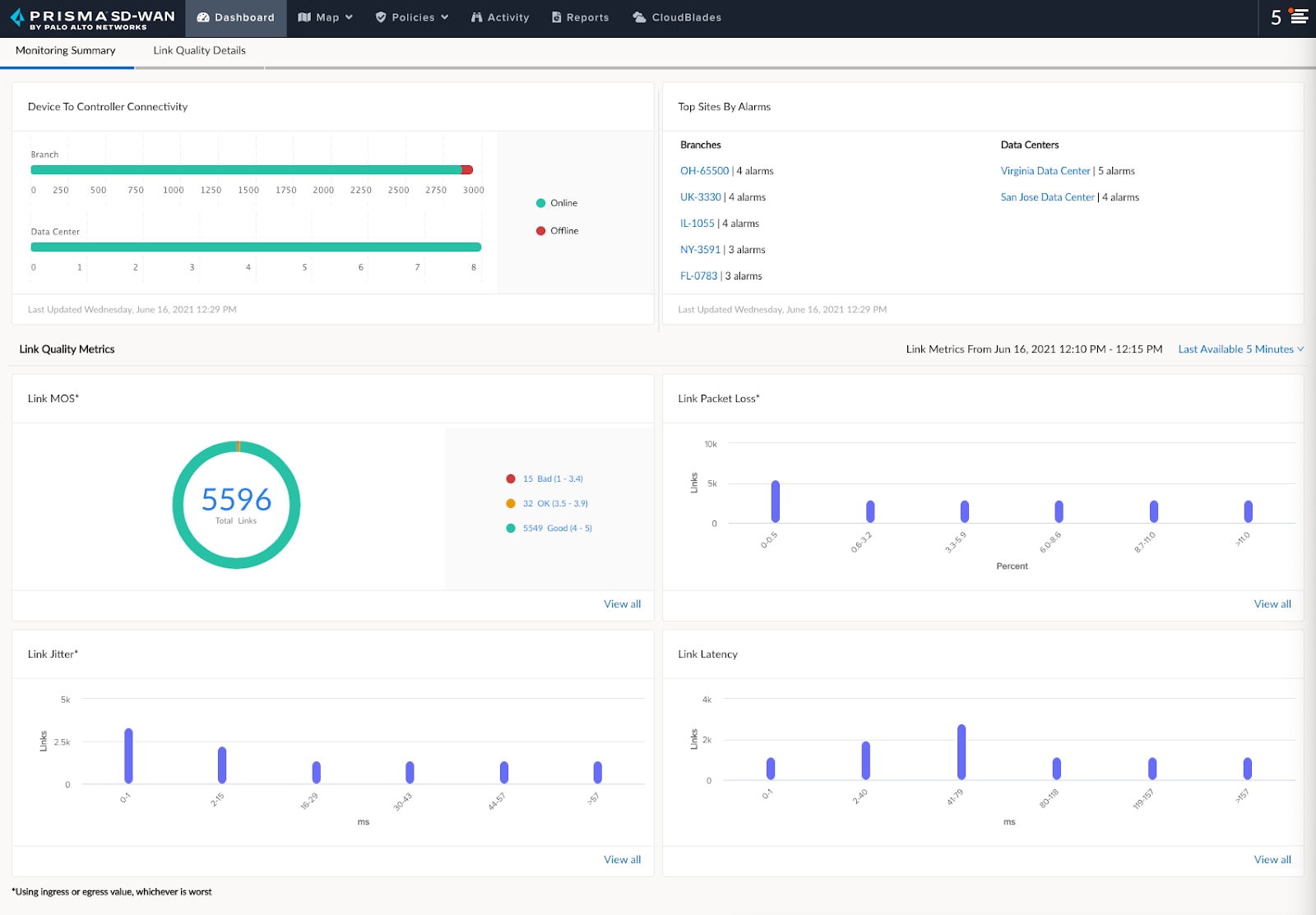Click the Prisma SD-WAN logo
This screenshot has width=1316, height=915.
pyautogui.click(x=90, y=17)
